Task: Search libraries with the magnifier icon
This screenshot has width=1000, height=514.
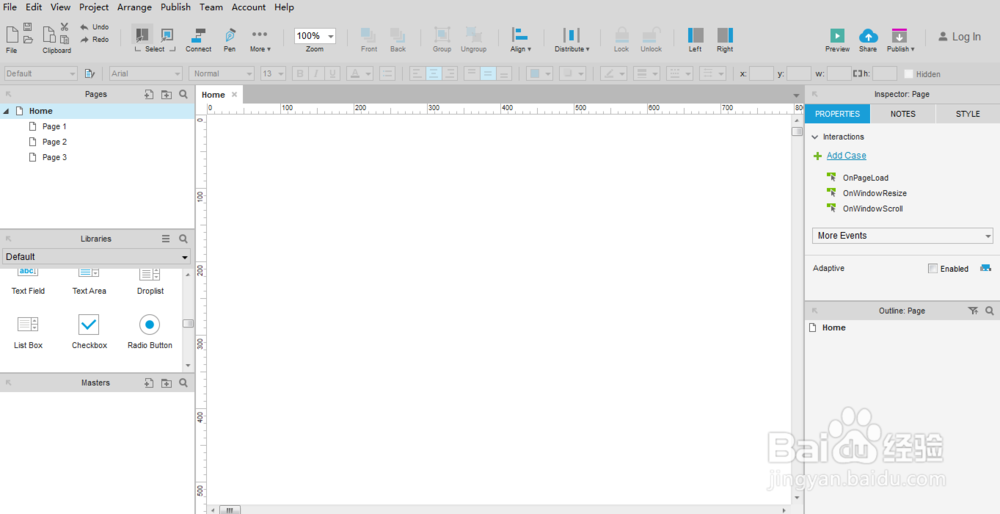Action: (x=183, y=239)
